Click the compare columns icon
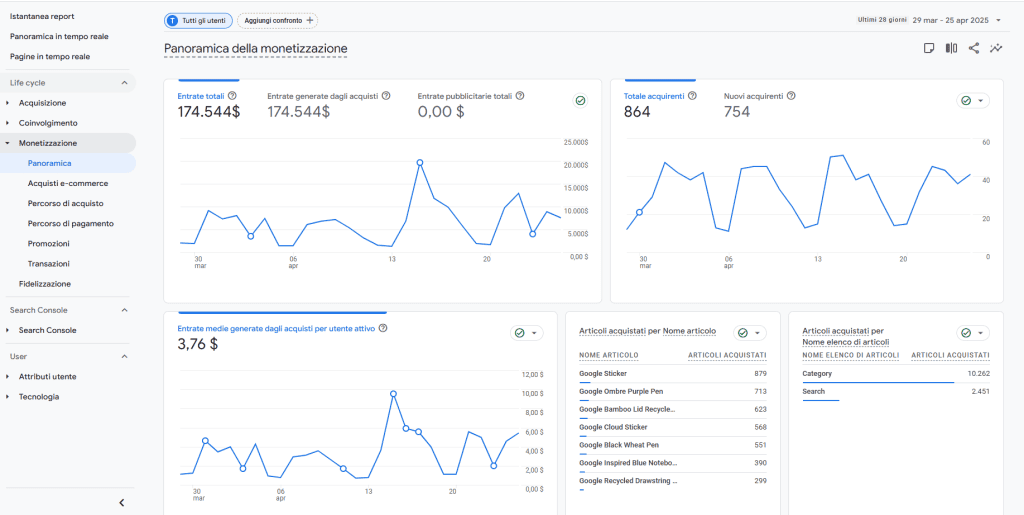Image resolution: width=1024 pixels, height=515 pixels. (951, 48)
